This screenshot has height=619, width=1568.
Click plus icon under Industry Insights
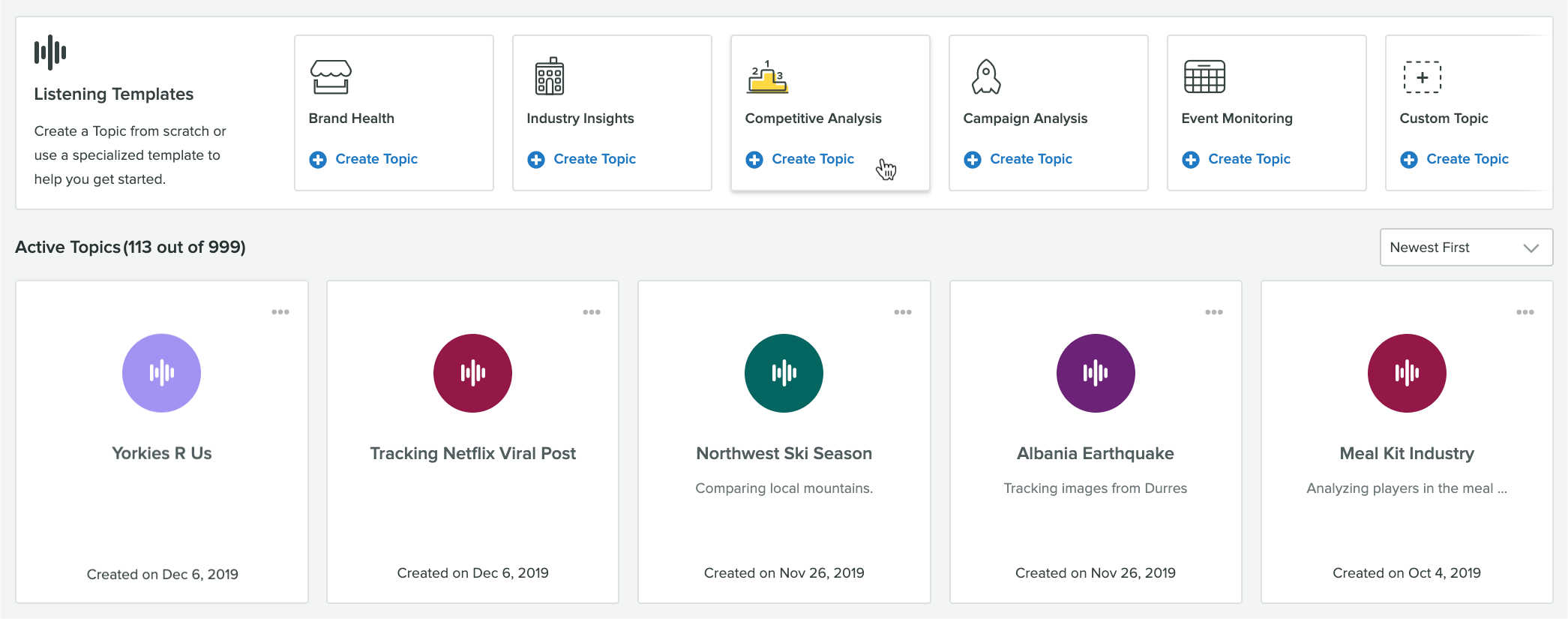tap(536, 160)
